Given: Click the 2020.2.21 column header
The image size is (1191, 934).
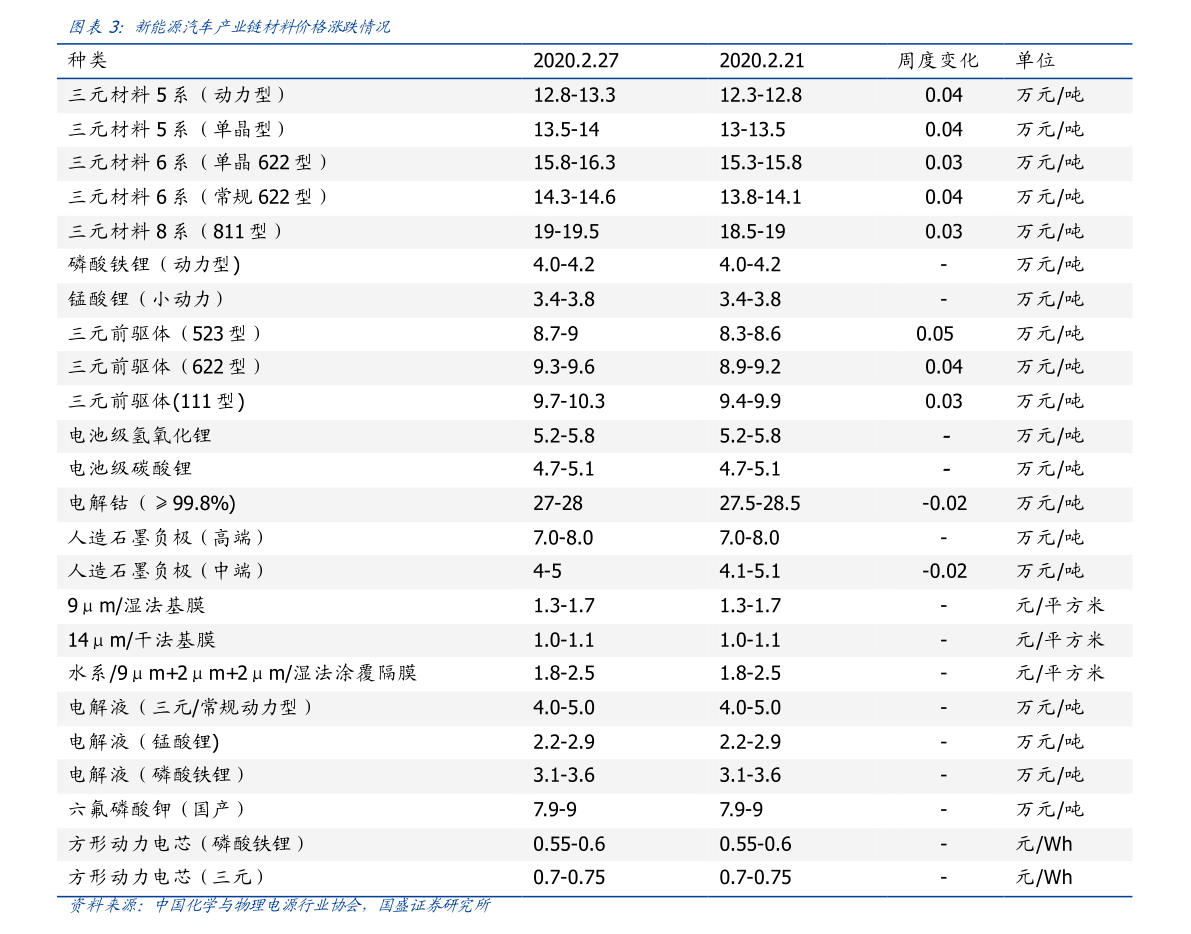Looking at the screenshot, I should pyautogui.click(x=761, y=60).
